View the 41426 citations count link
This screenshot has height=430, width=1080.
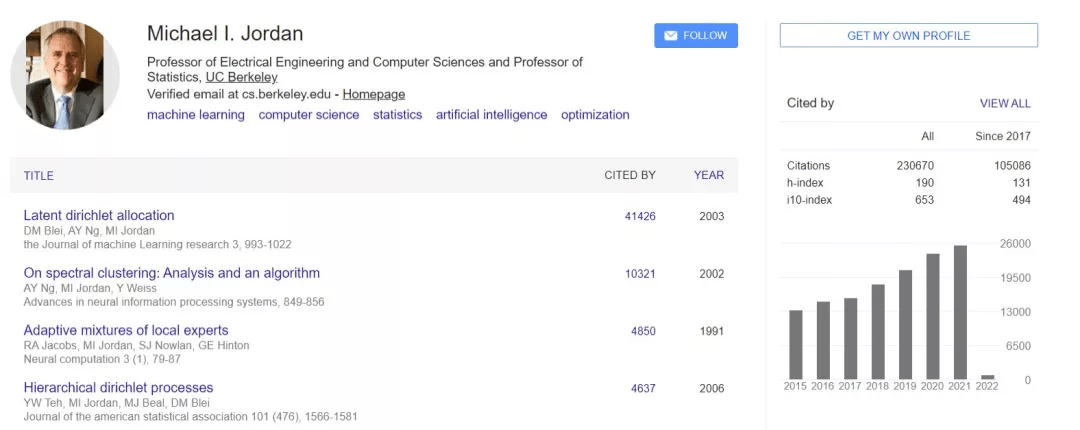point(640,216)
